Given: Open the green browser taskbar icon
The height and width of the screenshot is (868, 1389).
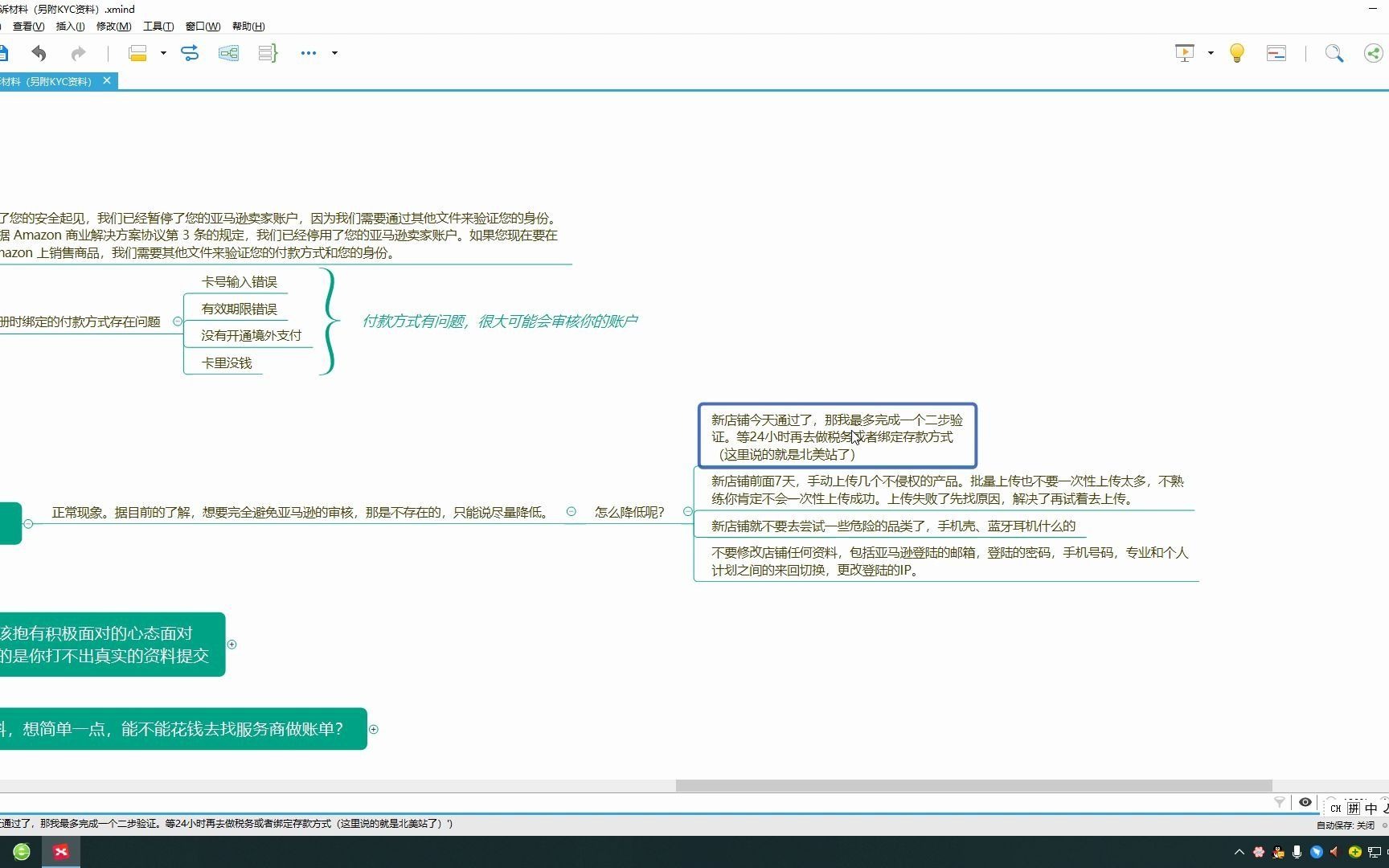Looking at the screenshot, I should [22, 852].
